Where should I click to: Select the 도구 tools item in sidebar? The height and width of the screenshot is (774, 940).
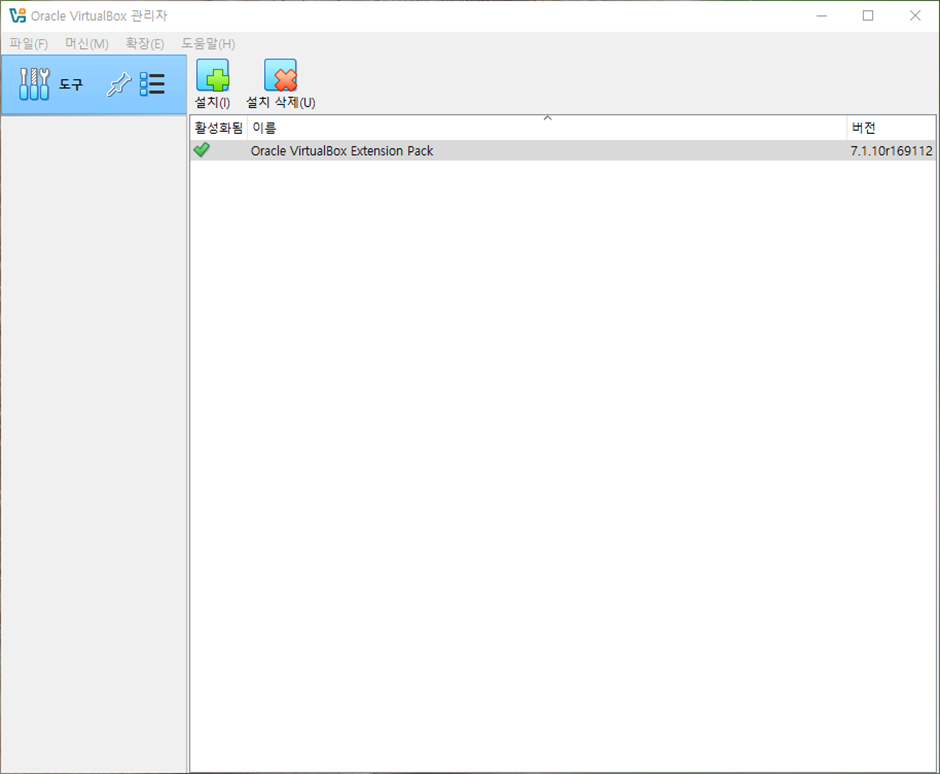coord(94,85)
